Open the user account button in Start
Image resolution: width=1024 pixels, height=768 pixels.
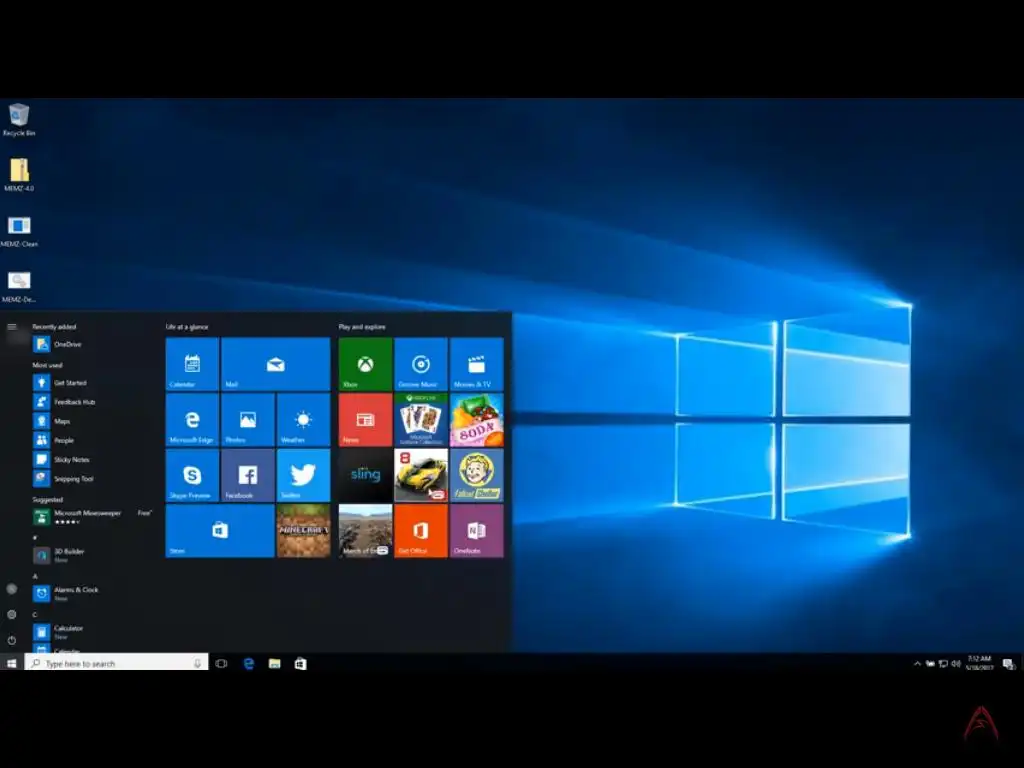point(12,588)
